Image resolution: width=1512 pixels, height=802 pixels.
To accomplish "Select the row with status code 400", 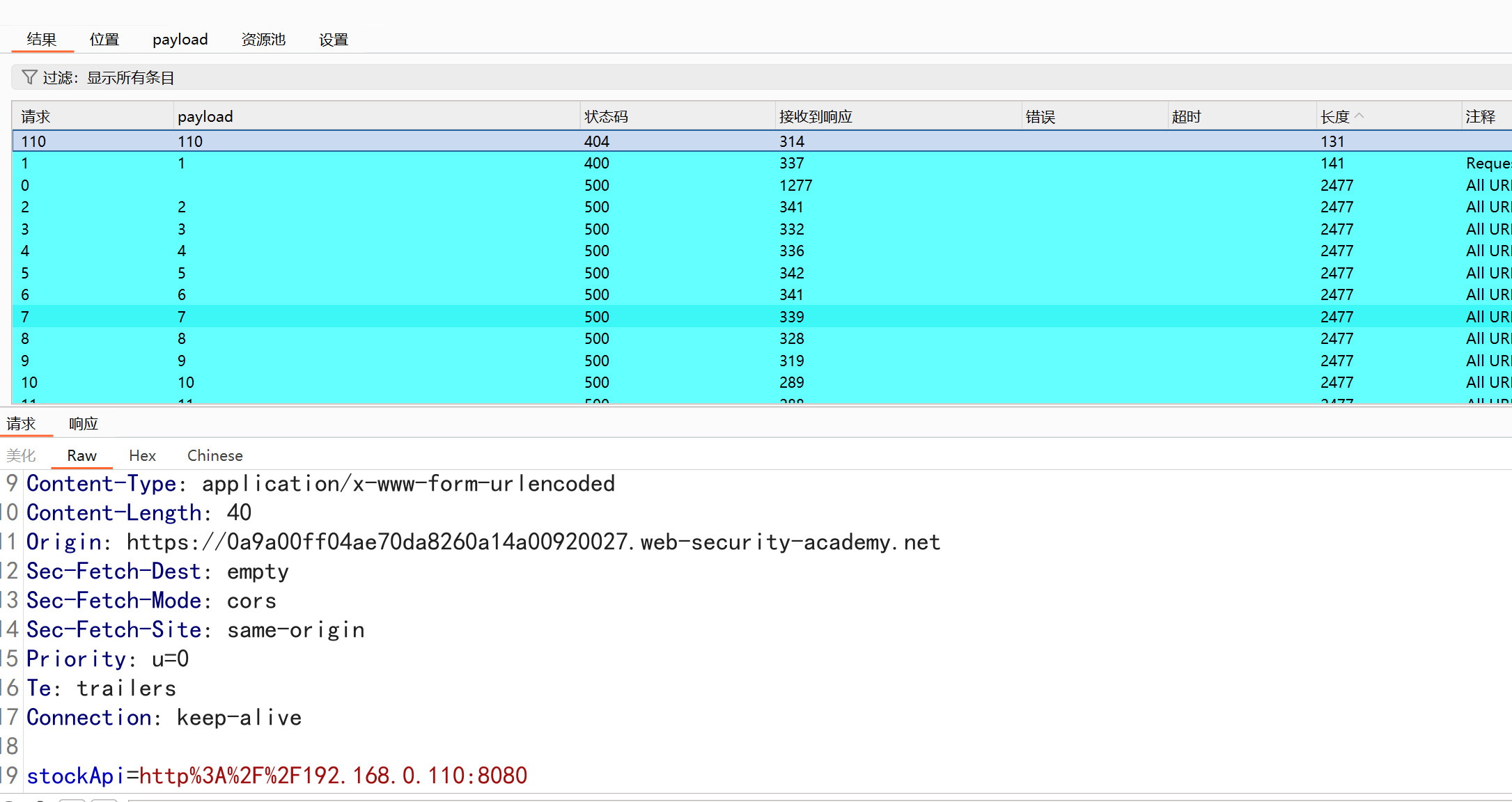I will click(596, 163).
